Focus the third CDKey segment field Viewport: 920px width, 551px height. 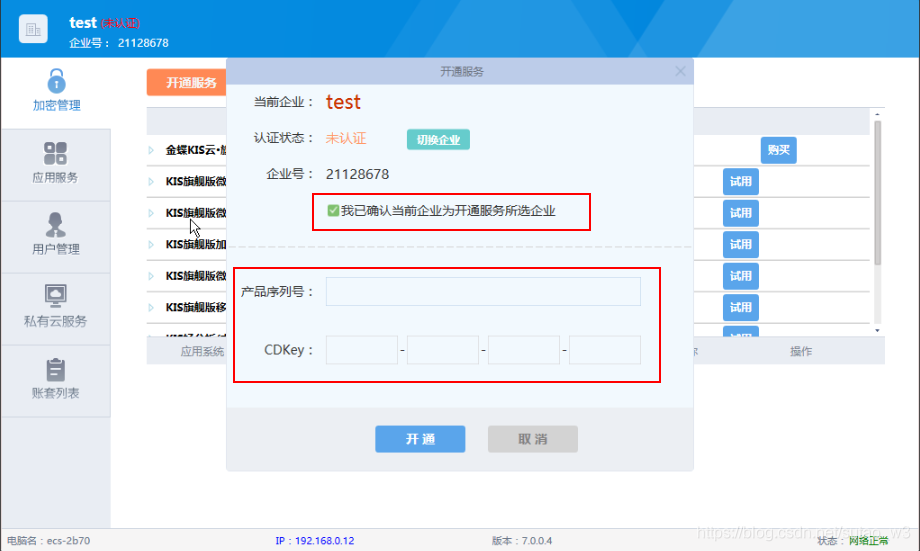(523, 350)
